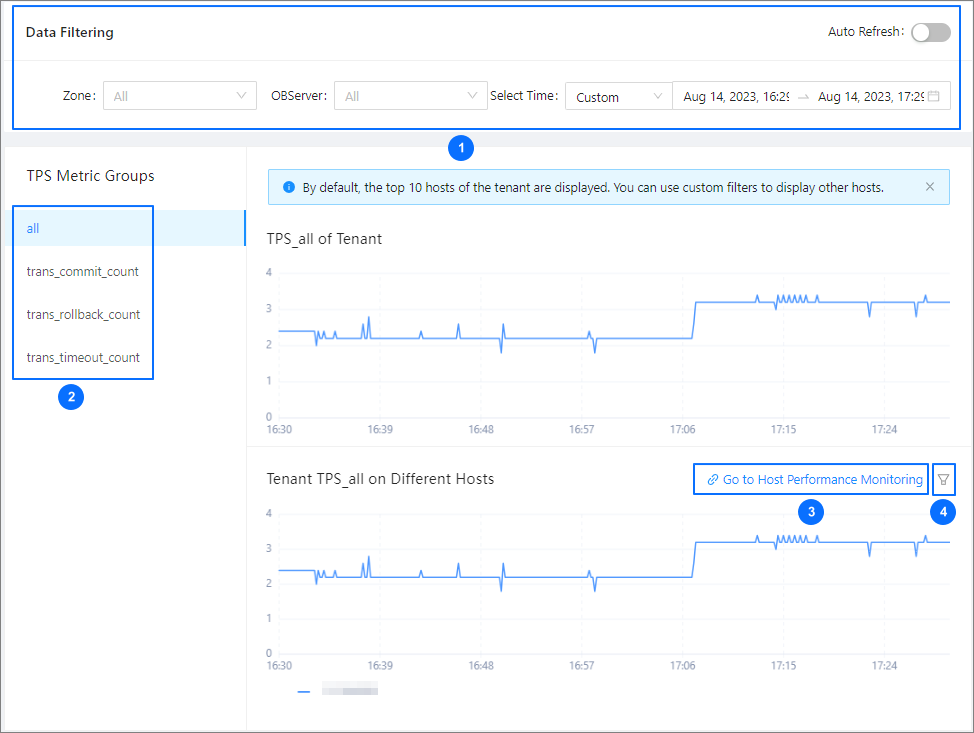Toggle the Auto Refresh switch

pyautogui.click(x=930, y=32)
